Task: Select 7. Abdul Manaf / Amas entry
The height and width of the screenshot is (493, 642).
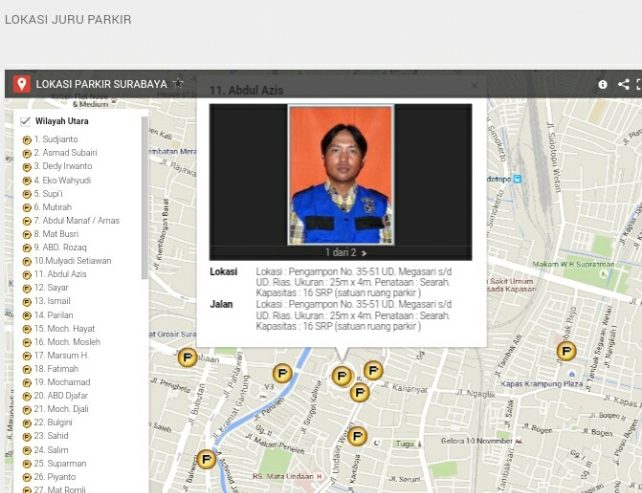Action: [x=77, y=221]
